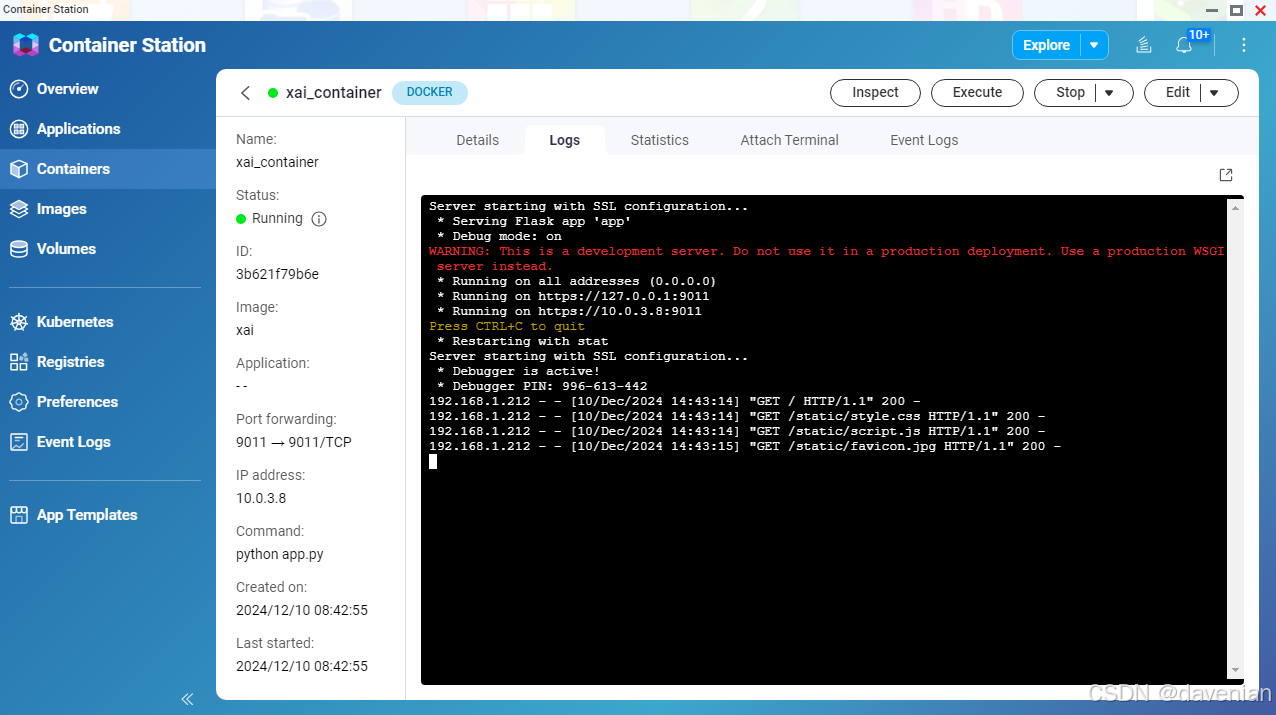
Task: Click the GET /static/style.css log entry
Action: pyautogui.click(x=737, y=416)
